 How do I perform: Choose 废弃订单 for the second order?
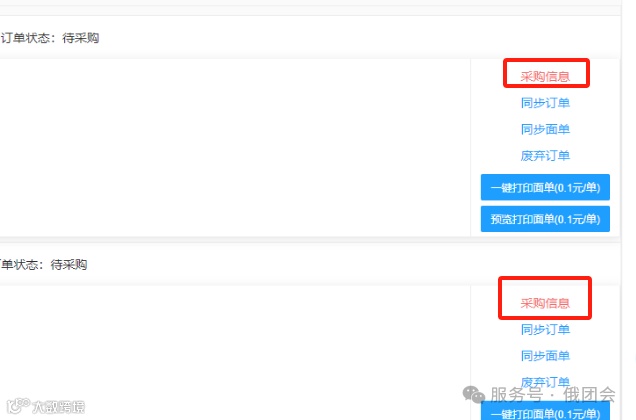545,382
